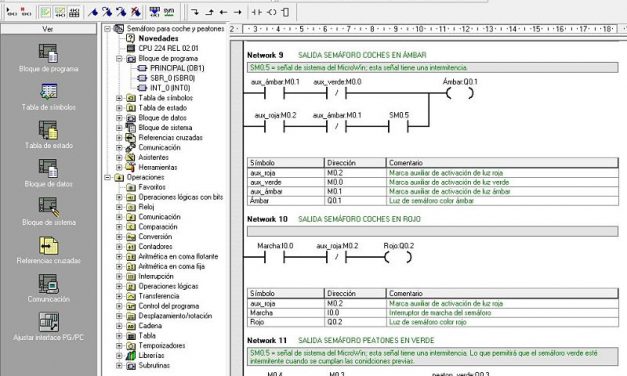This screenshot has height=376, width=627.
Task: Select the Asistentes tree item
Action: click(154, 157)
